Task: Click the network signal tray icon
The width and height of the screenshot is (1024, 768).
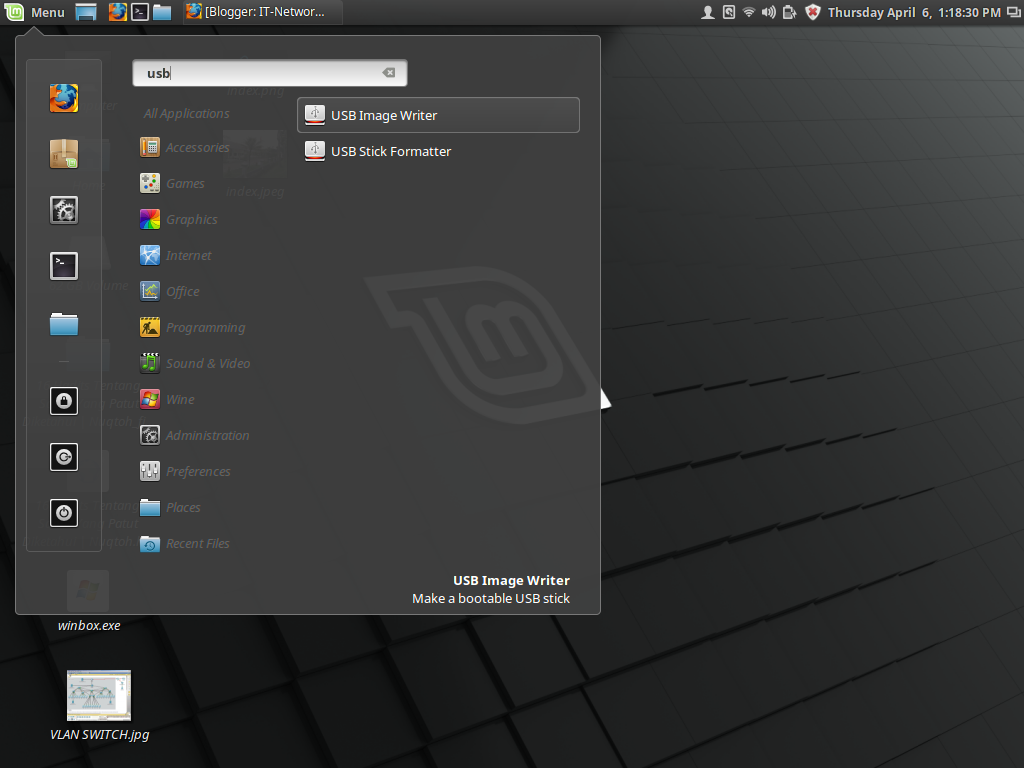Action: 749,12
